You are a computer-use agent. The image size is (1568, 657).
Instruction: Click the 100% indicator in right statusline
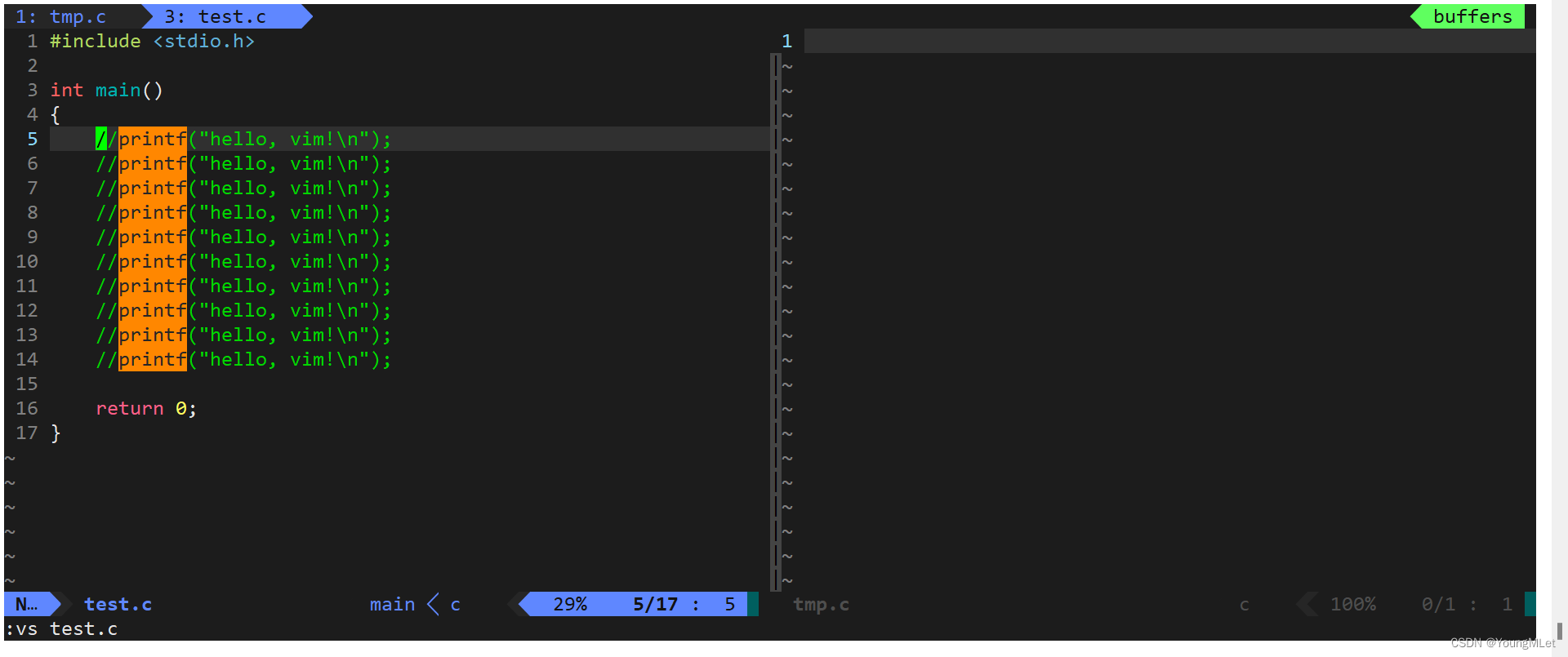[x=1353, y=604]
